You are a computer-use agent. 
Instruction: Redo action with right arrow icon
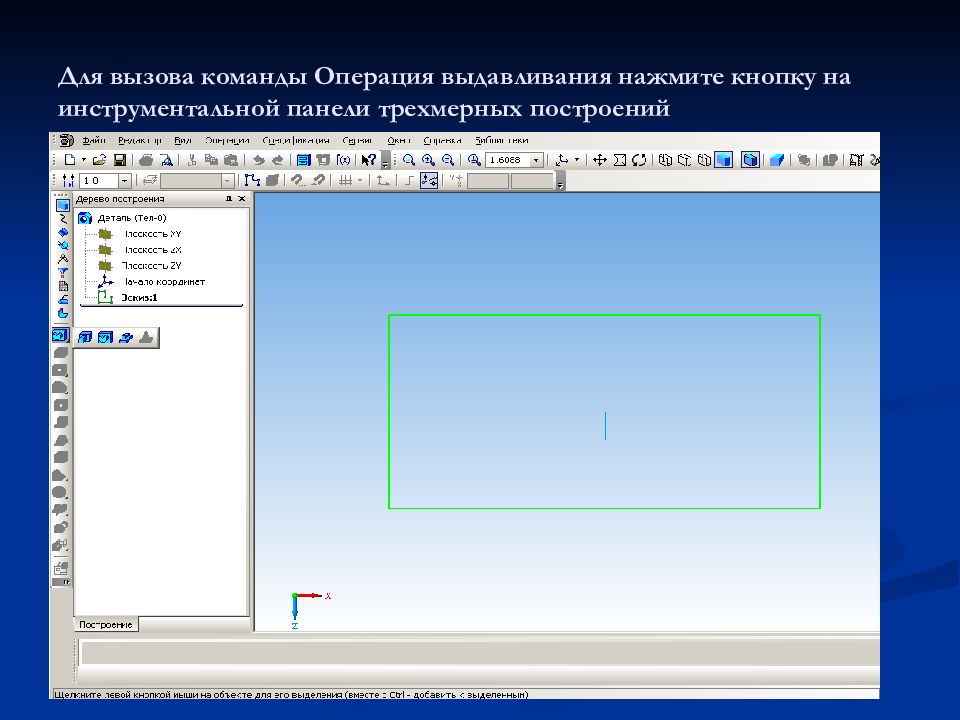click(277, 160)
